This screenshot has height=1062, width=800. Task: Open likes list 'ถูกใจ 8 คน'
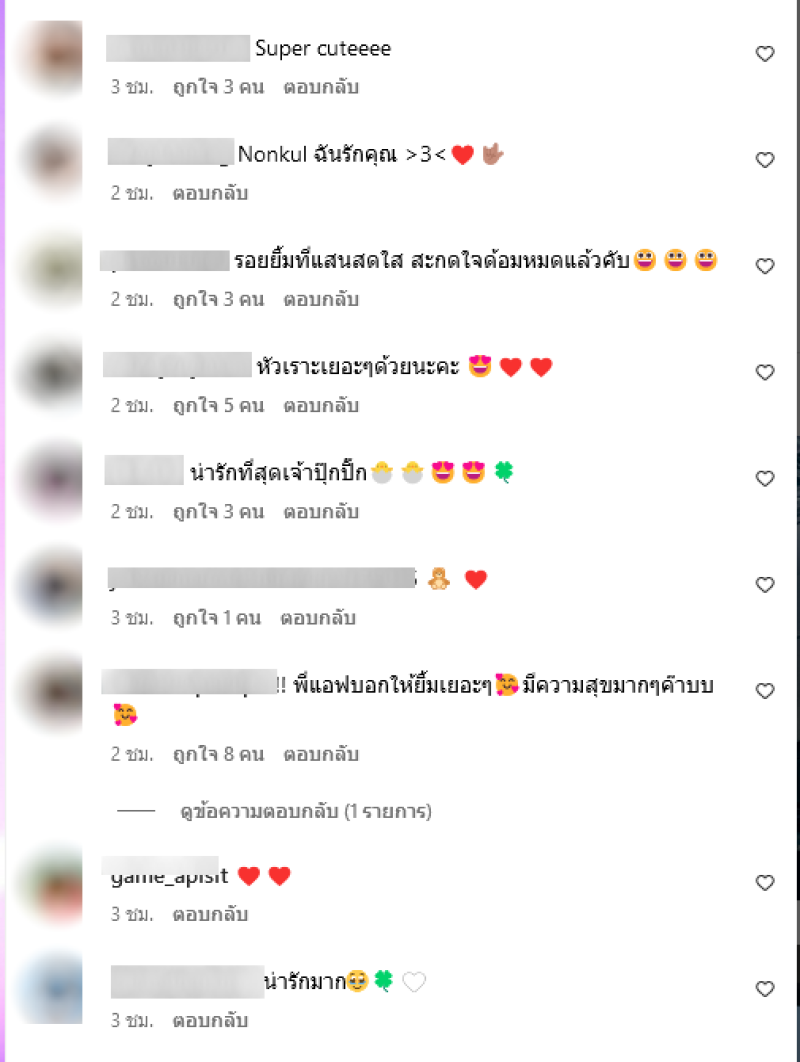click(x=218, y=754)
